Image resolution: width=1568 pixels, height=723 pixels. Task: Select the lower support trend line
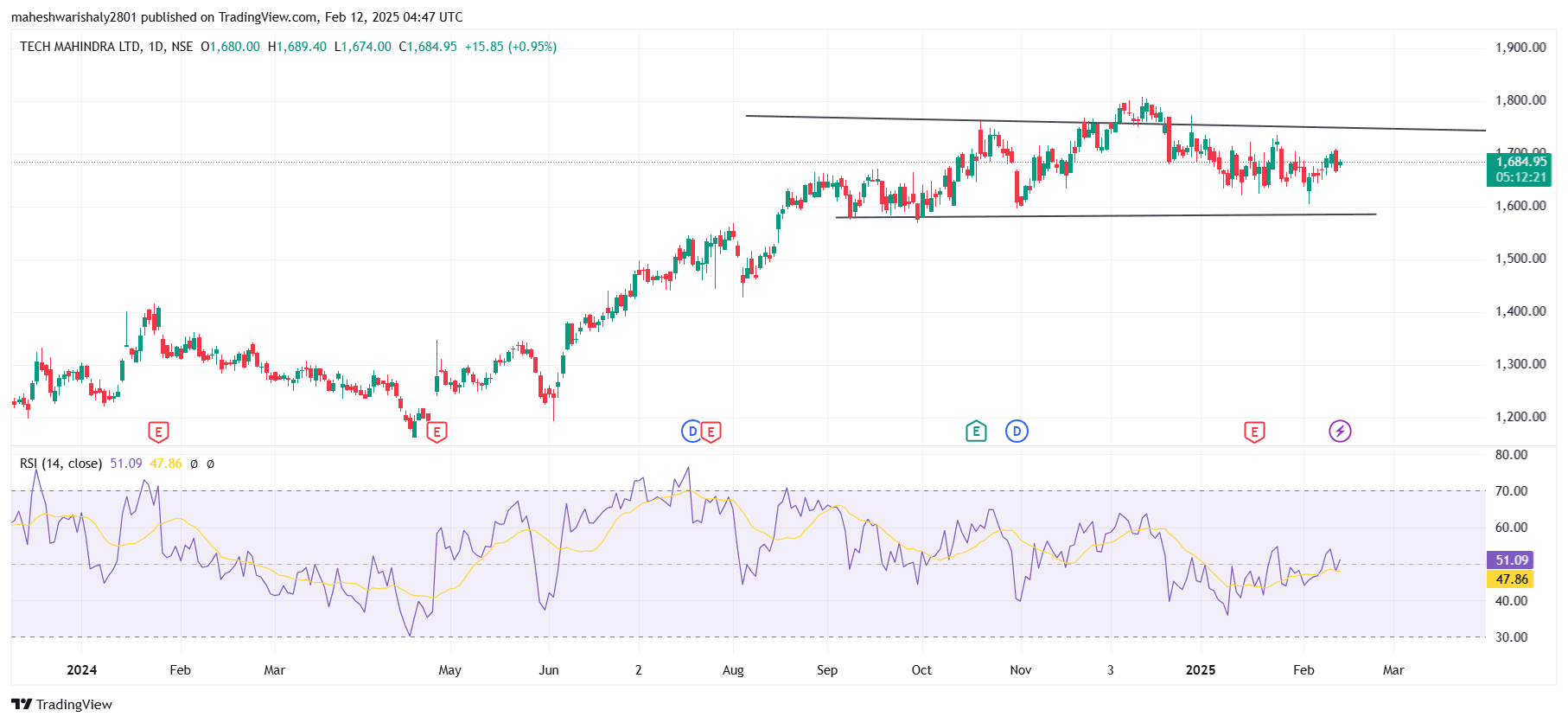pyautogui.click(x=1106, y=215)
